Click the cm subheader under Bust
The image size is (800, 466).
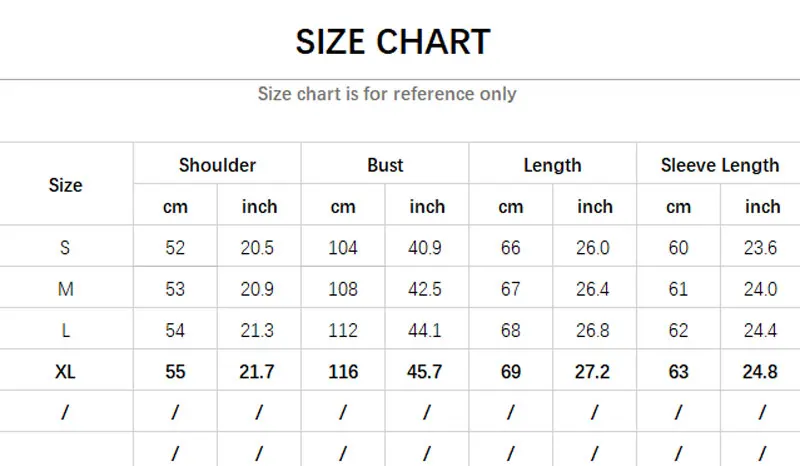tap(343, 207)
